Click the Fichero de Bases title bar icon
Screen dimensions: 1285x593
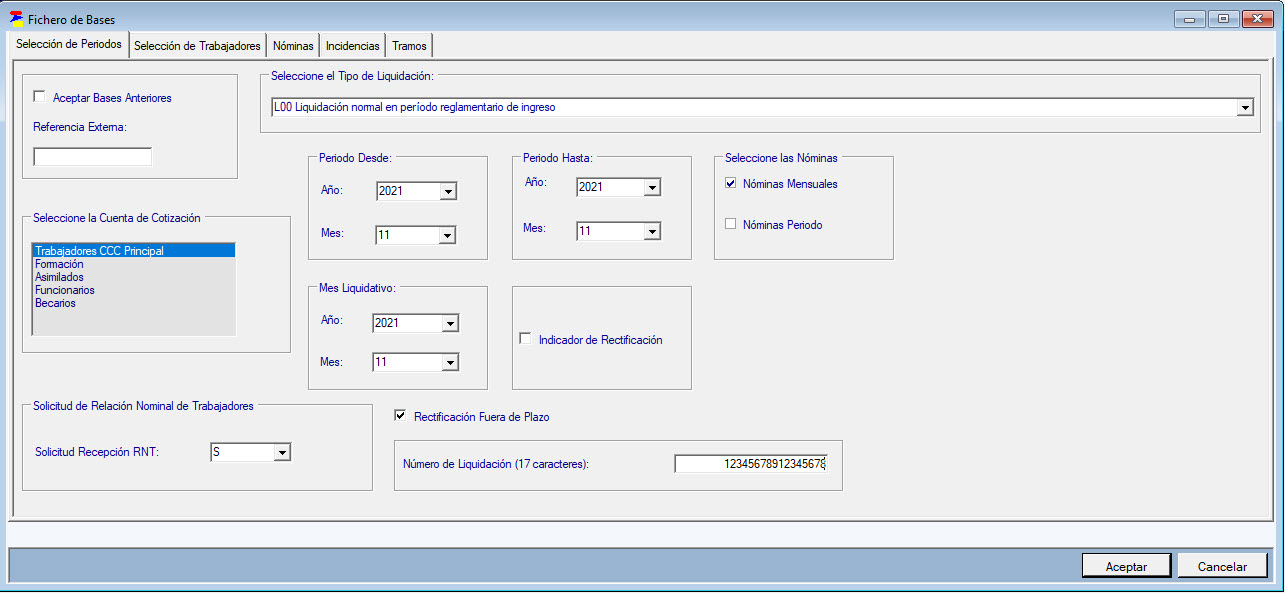tap(16, 19)
